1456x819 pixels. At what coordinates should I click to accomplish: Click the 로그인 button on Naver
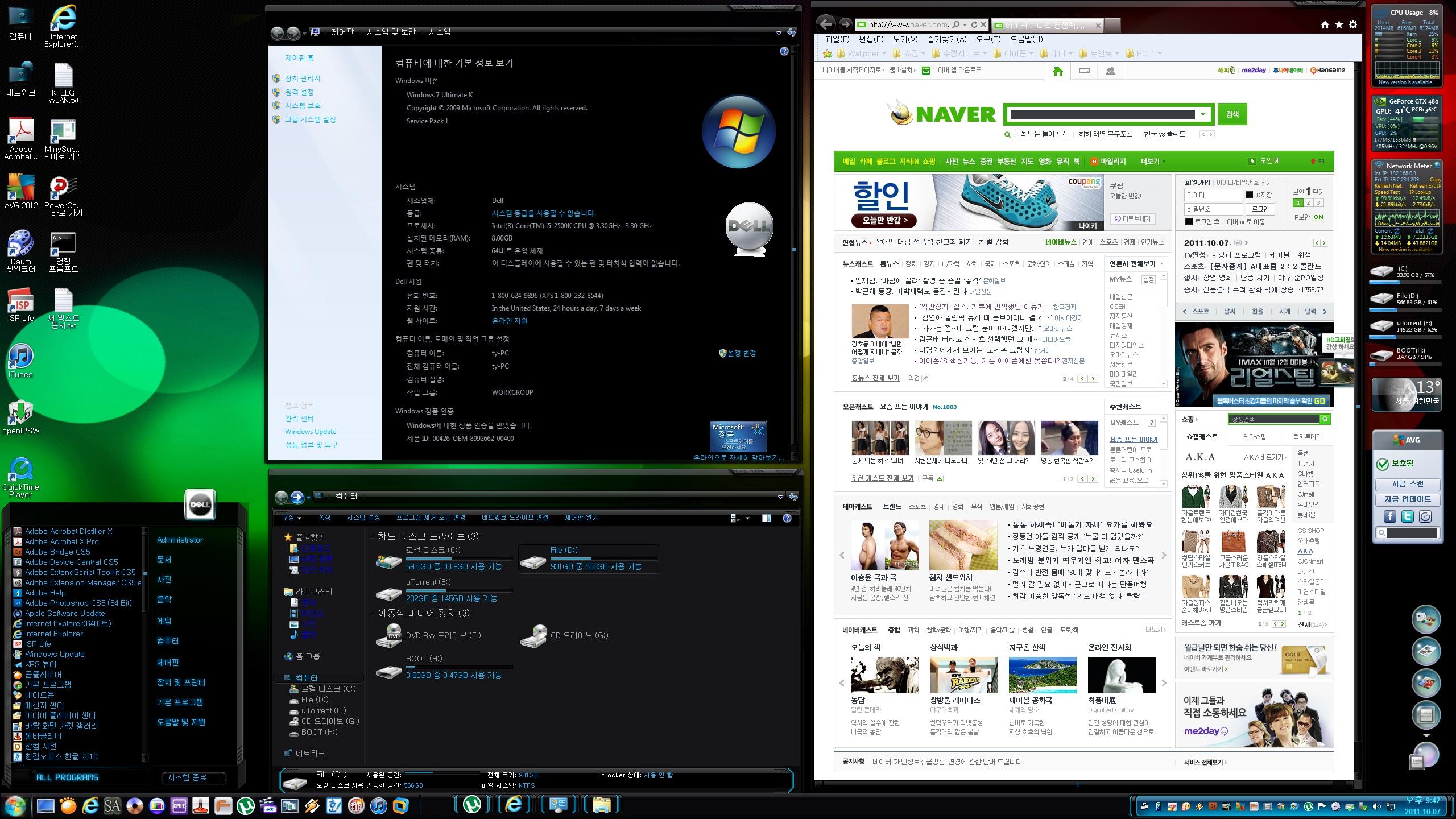click(1260, 209)
